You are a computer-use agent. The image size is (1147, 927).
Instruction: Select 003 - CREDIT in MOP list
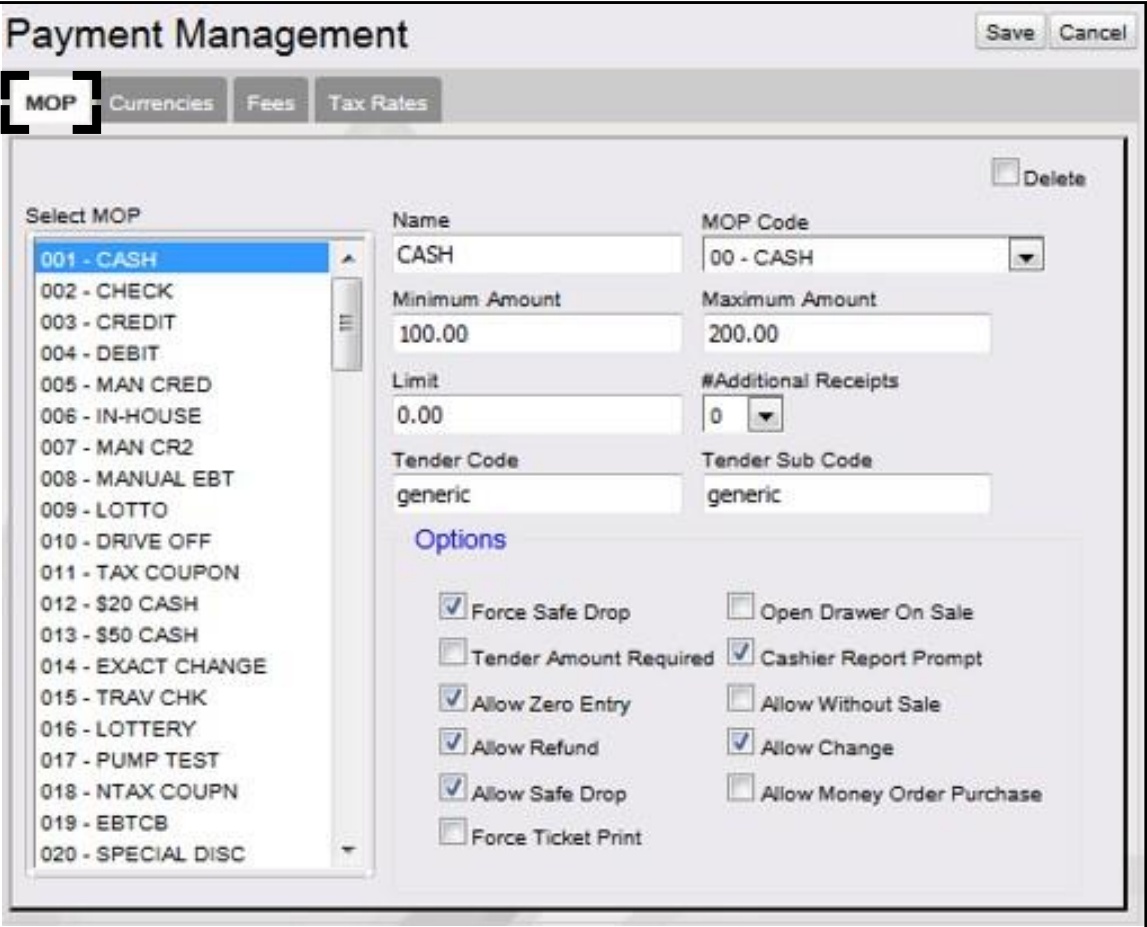(181, 322)
